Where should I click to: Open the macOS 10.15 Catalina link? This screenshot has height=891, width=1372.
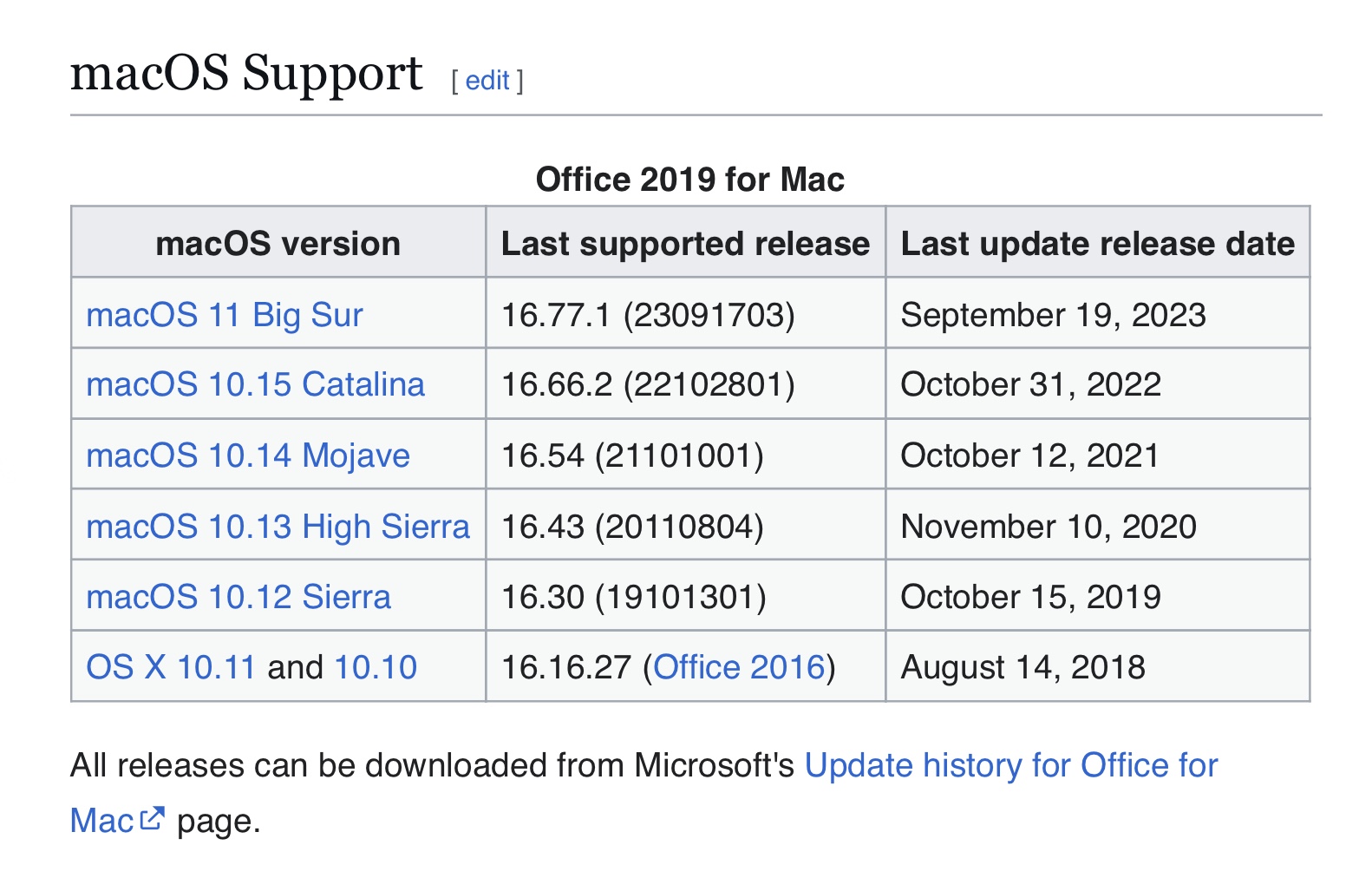(x=256, y=384)
